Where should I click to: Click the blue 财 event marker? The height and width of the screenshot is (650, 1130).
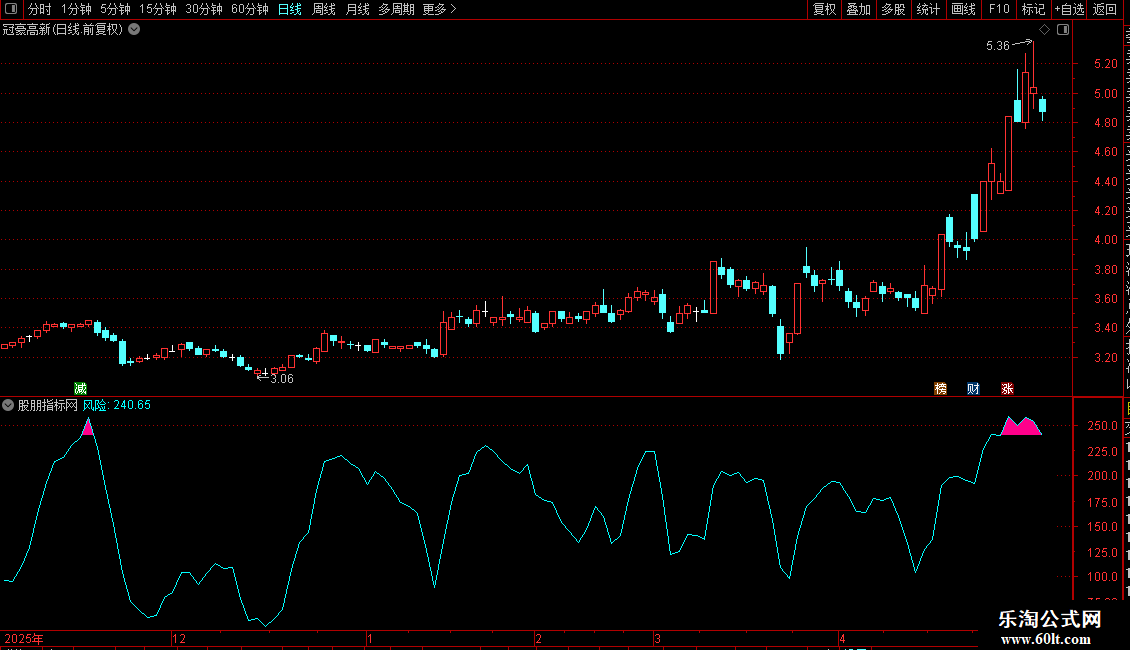974,388
